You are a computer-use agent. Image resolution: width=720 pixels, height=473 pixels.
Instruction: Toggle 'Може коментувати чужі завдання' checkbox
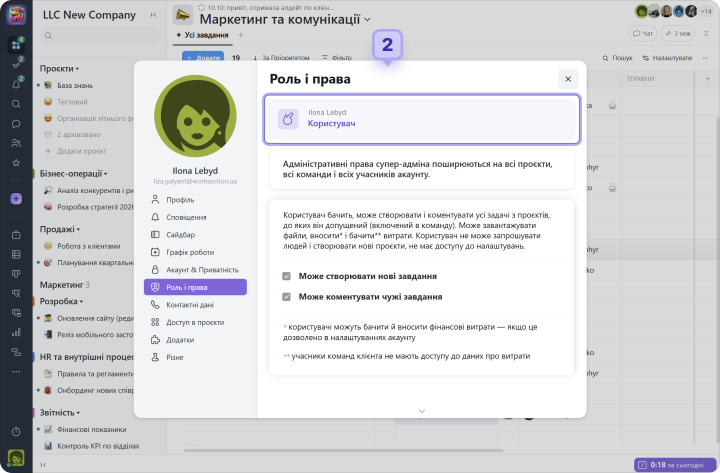pyautogui.click(x=287, y=297)
